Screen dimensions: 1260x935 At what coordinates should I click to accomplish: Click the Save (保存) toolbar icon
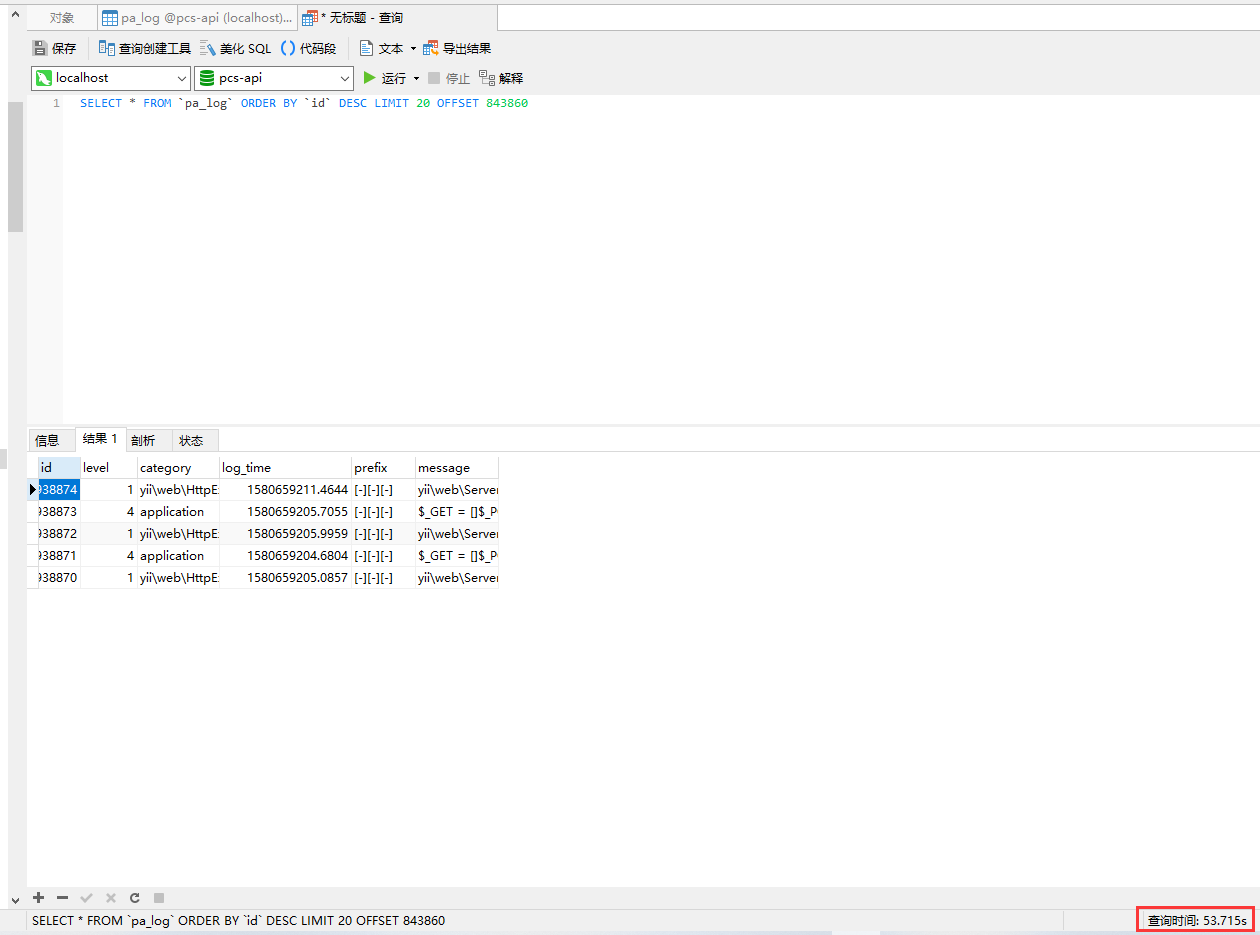(54, 48)
